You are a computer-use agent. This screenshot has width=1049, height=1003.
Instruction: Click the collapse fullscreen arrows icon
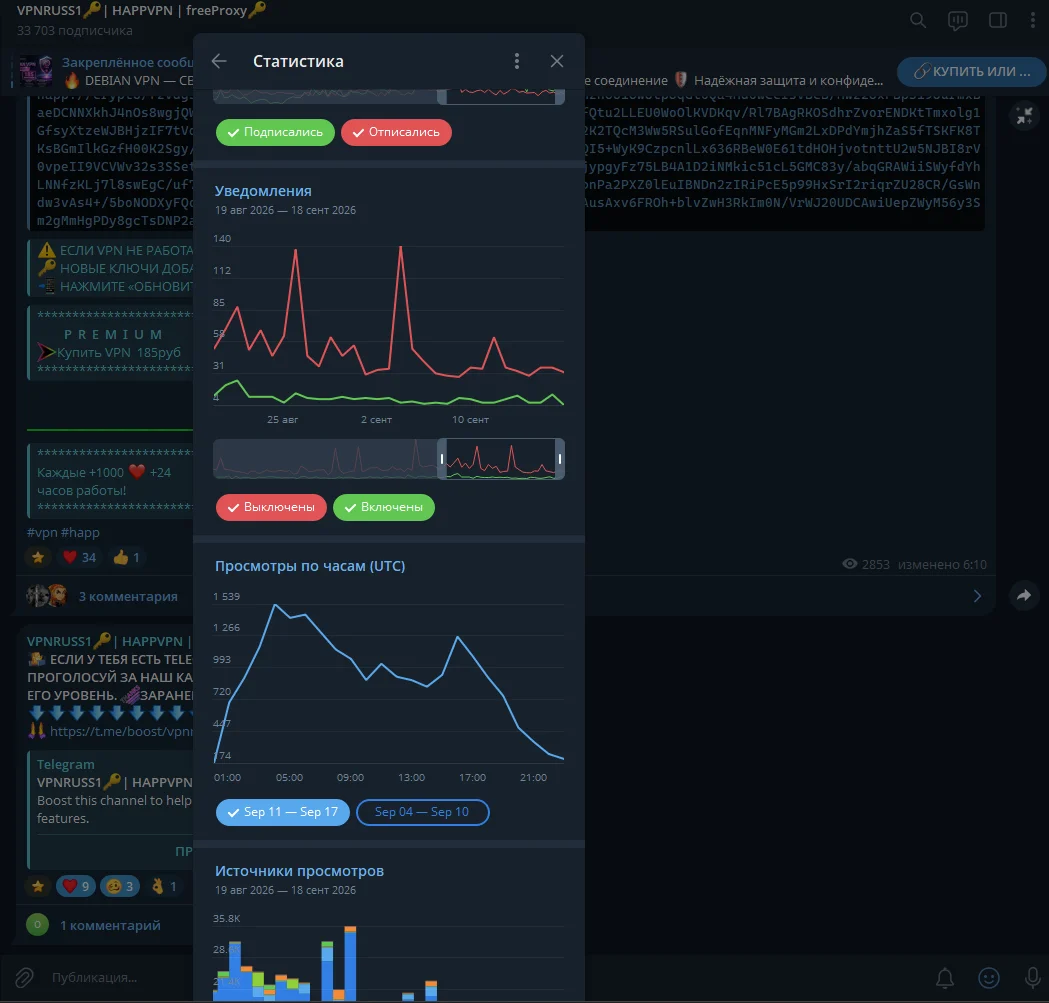[1024, 116]
